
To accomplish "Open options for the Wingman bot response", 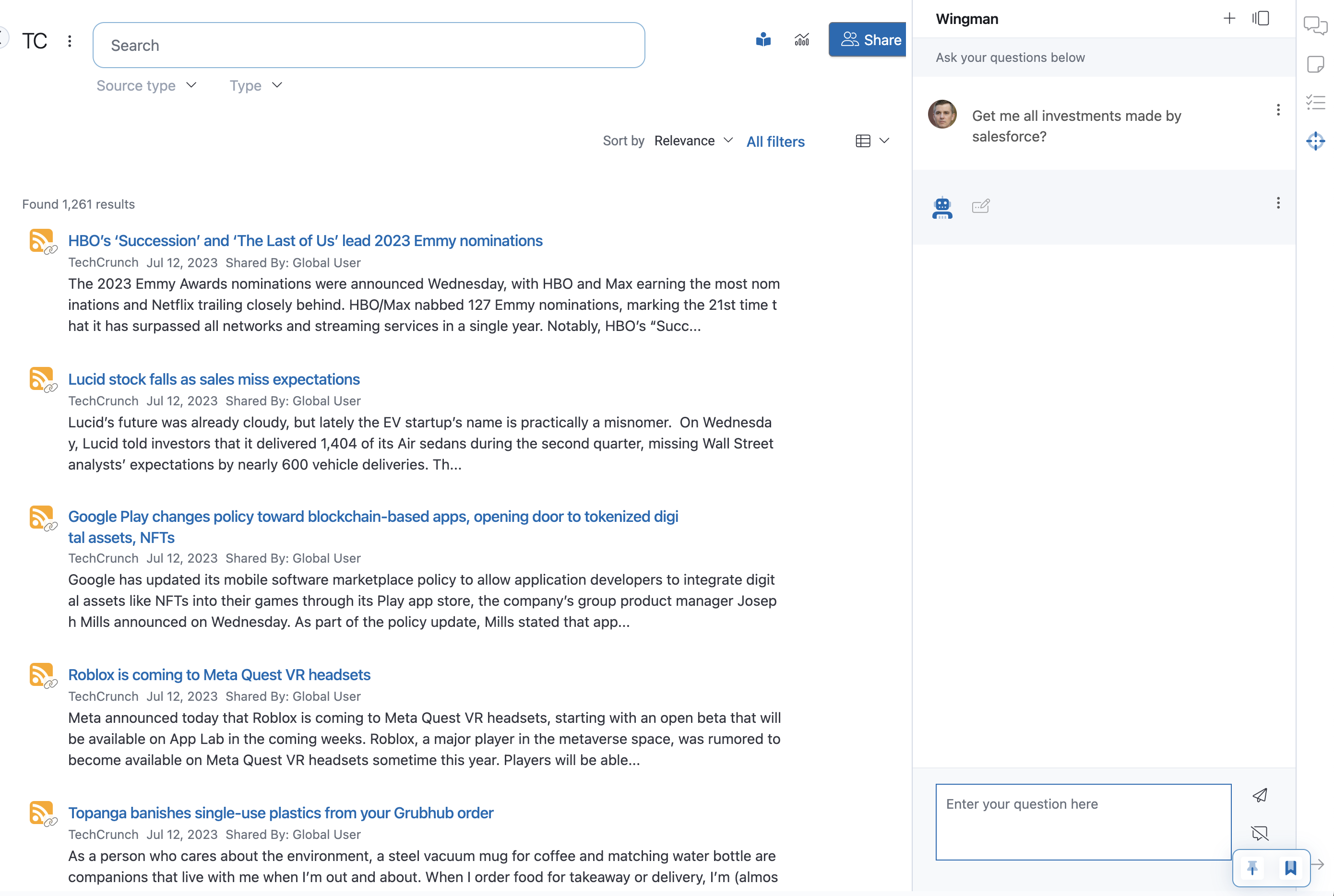I will point(1278,203).
